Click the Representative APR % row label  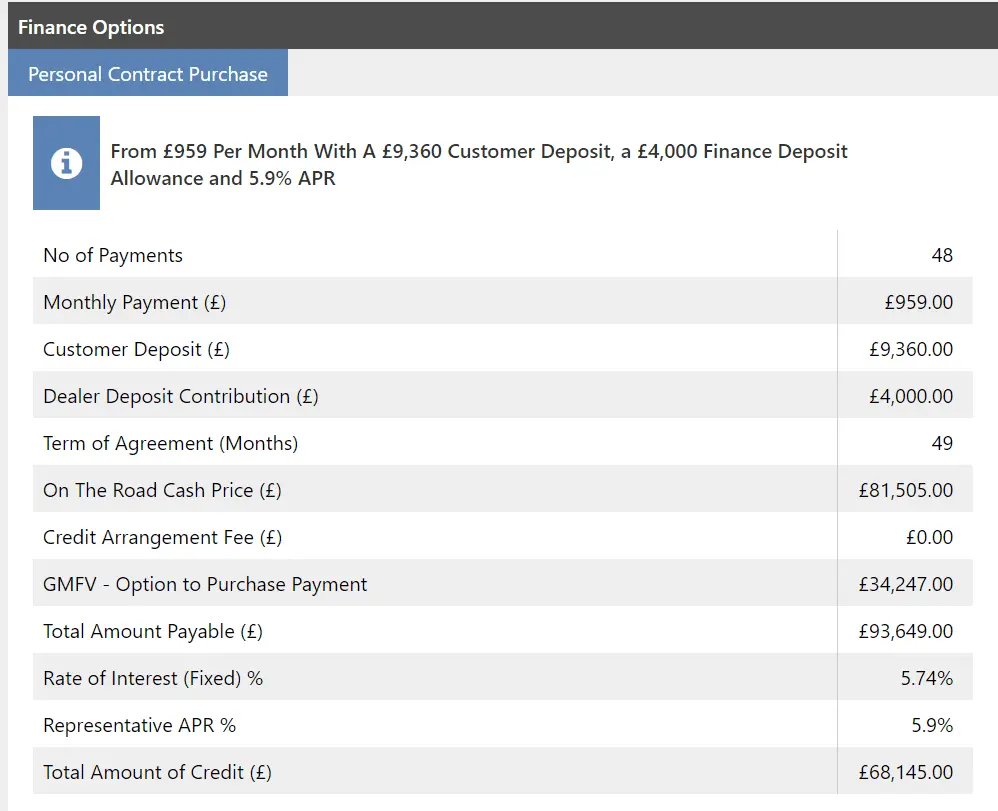point(139,725)
